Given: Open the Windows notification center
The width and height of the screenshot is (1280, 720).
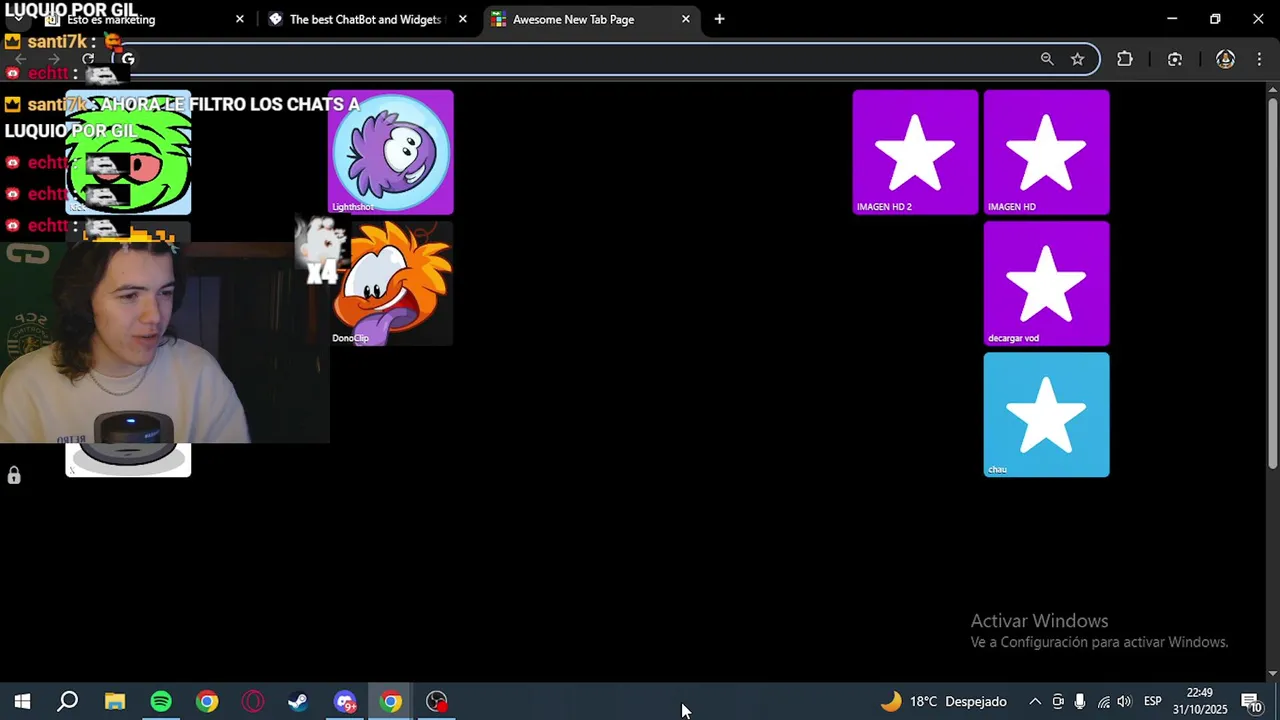Looking at the screenshot, I should [1251, 701].
